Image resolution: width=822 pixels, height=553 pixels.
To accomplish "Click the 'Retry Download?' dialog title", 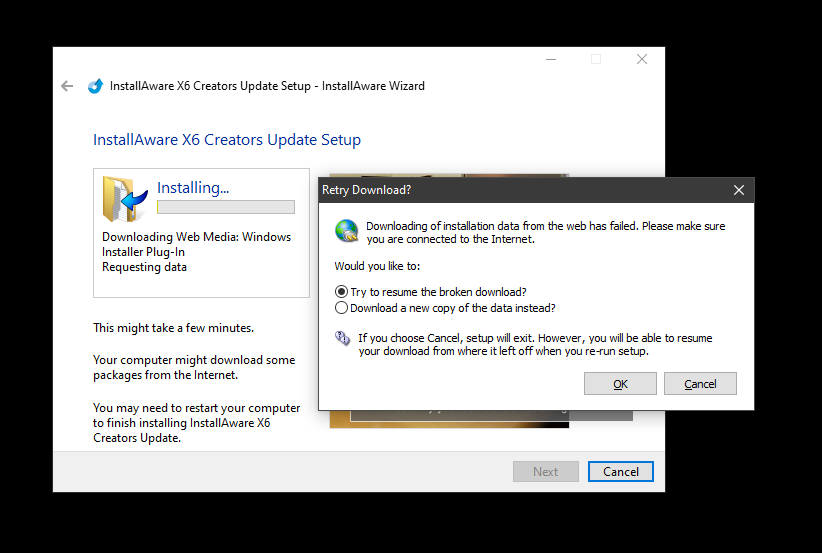I will [x=366, y=190].
